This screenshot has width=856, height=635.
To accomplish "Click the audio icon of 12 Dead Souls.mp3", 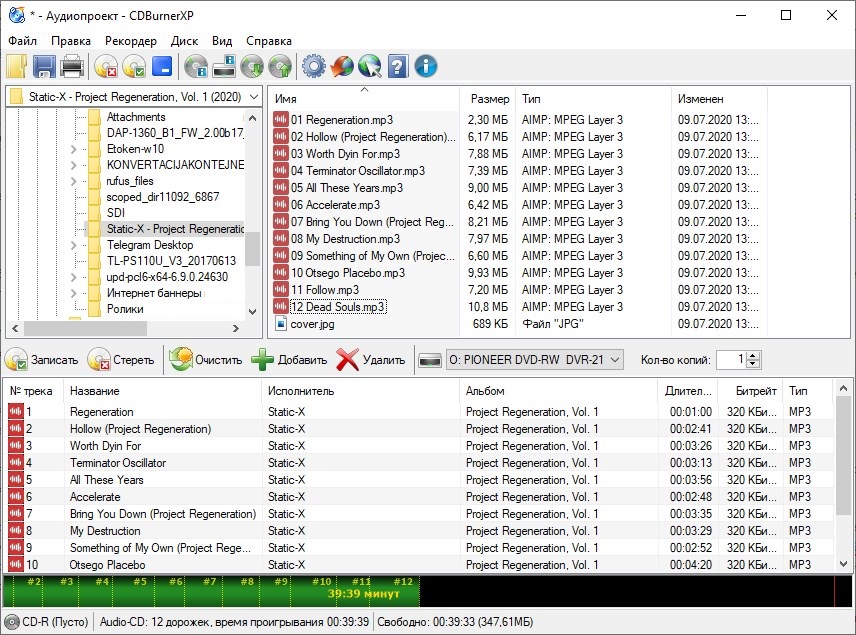I will point(281,306).
